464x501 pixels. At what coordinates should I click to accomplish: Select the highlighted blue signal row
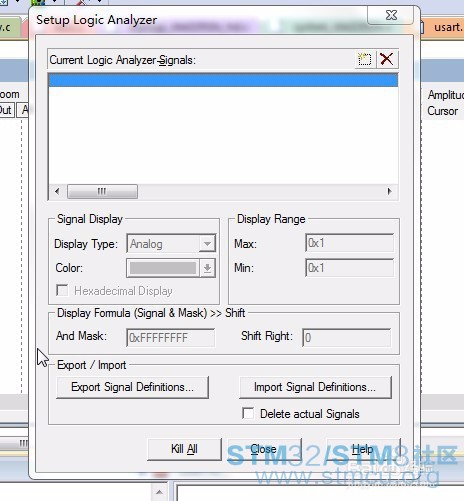pyautogui.click(x=223, y=80)
